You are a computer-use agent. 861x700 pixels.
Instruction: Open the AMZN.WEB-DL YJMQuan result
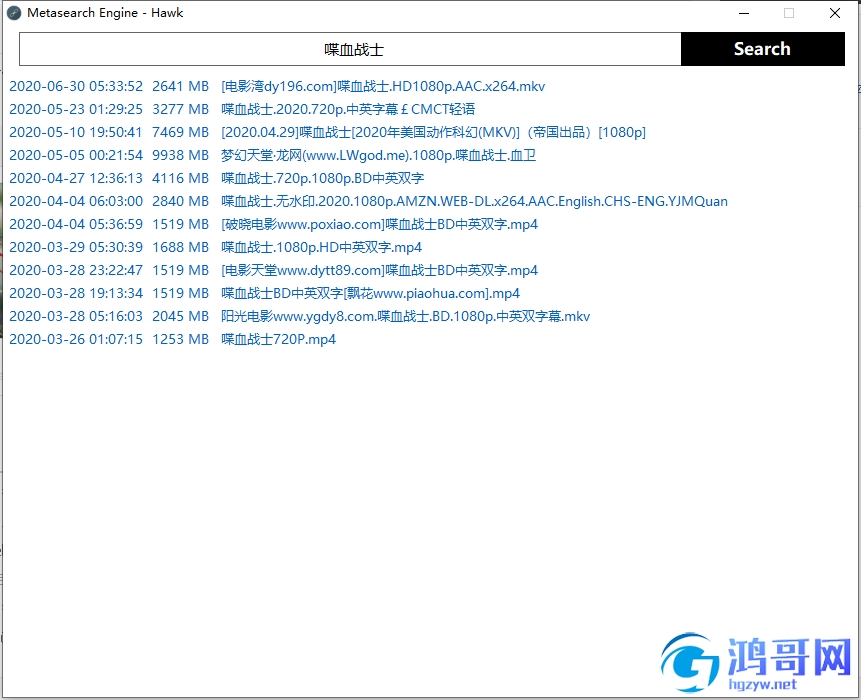click(x=474, y=201)
